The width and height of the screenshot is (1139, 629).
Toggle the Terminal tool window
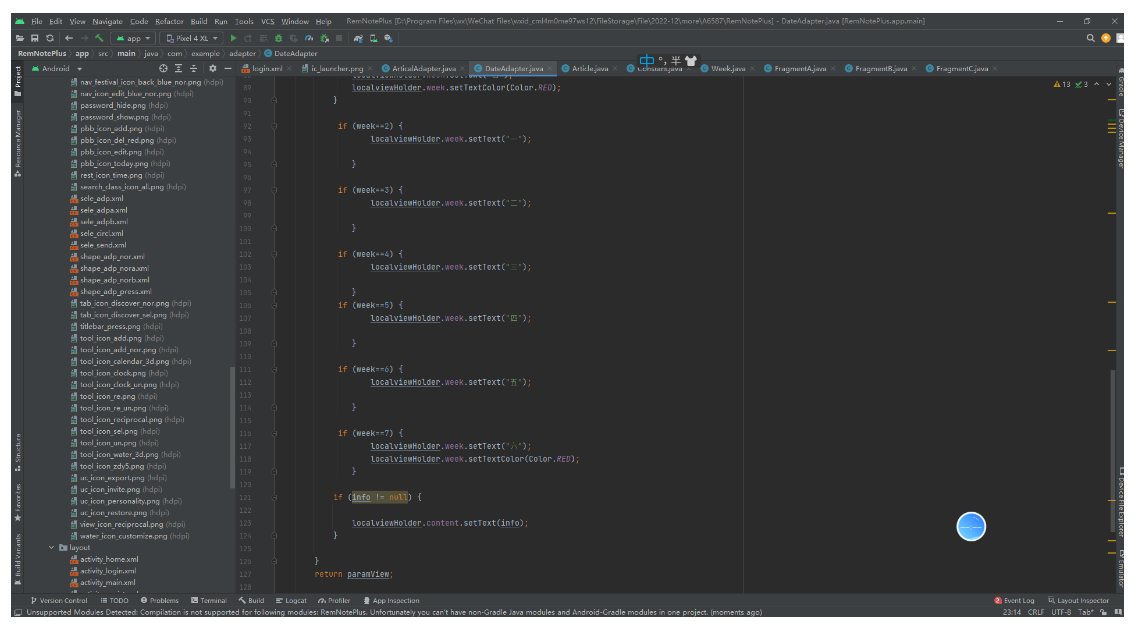pos(208,601)
